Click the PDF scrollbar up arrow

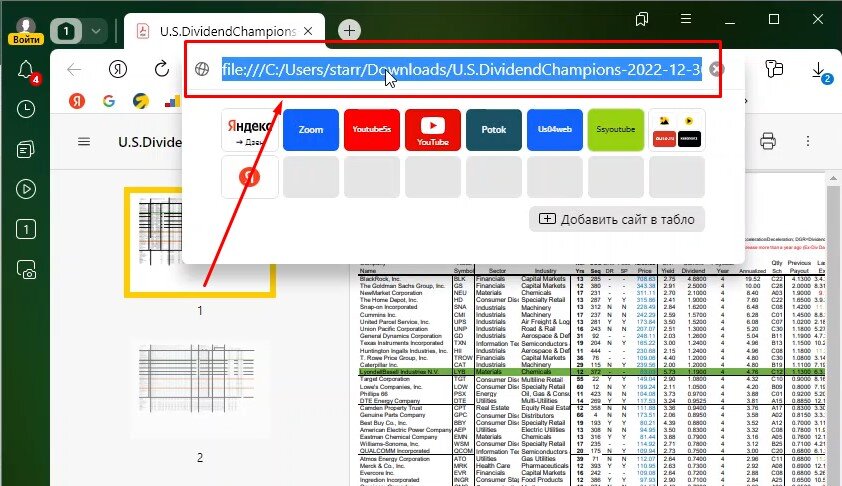[833, 178]
